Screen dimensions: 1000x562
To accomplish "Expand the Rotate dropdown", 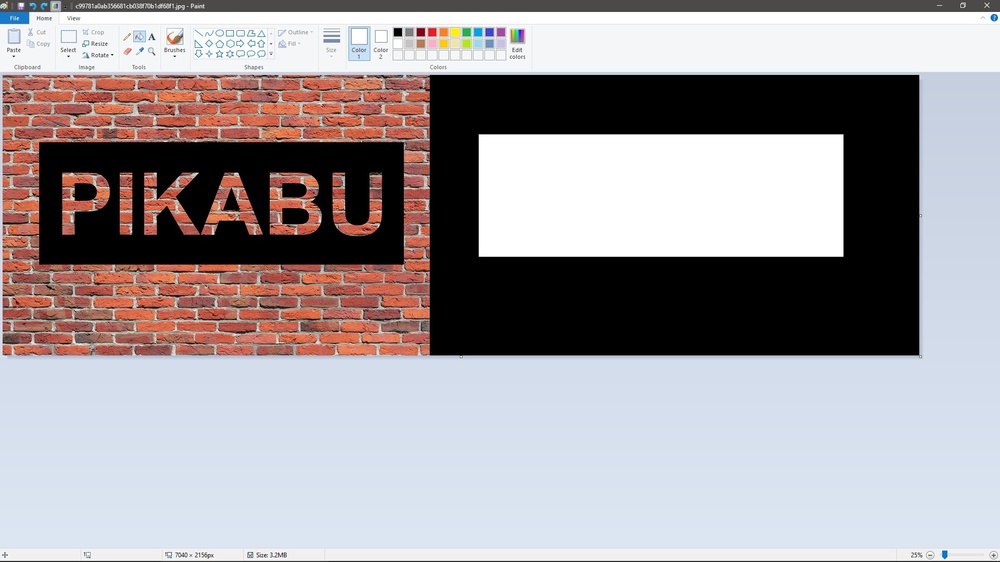I will (x=98, y=55).
